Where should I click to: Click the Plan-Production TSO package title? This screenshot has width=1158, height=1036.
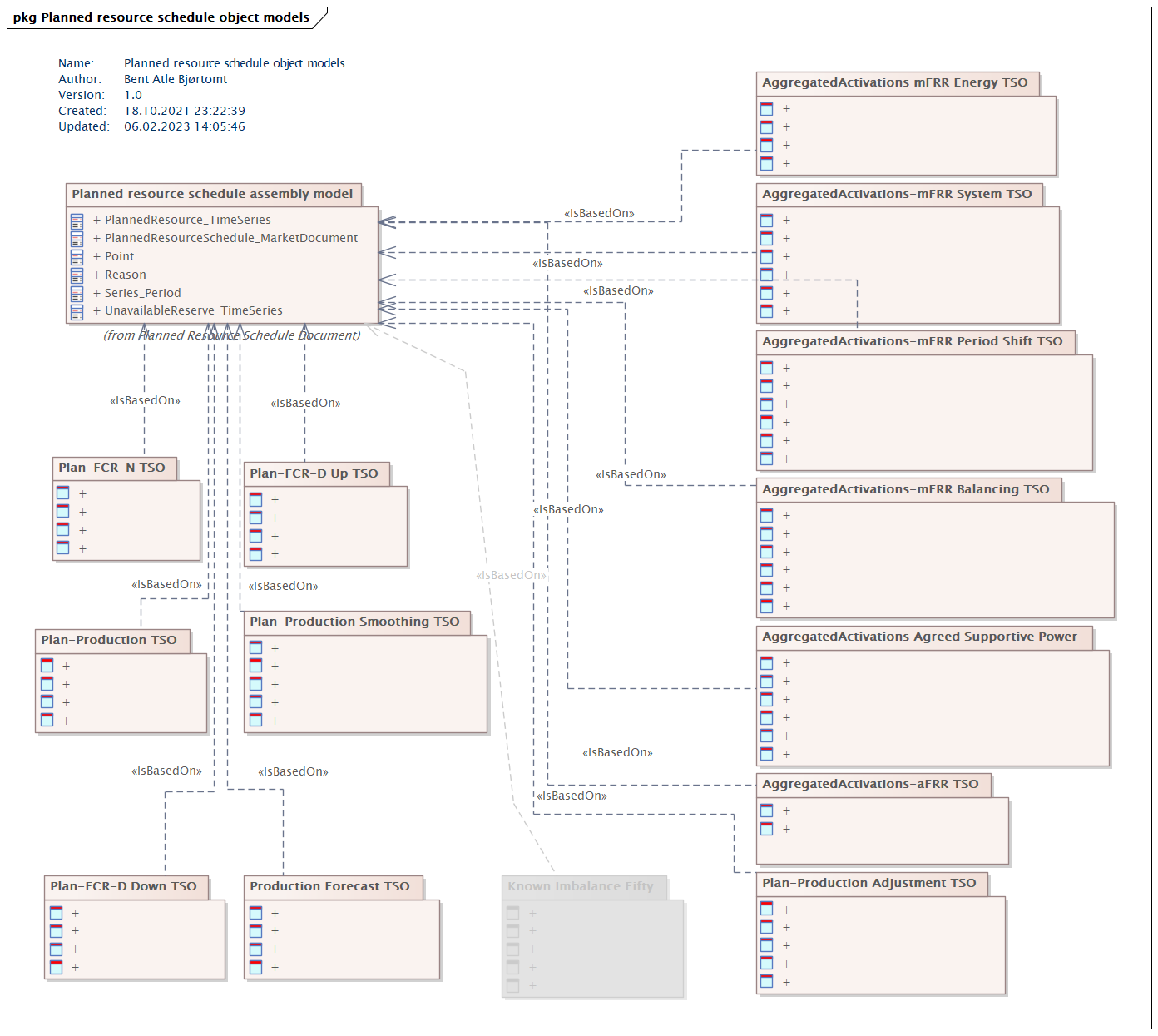tap(109, 640)
